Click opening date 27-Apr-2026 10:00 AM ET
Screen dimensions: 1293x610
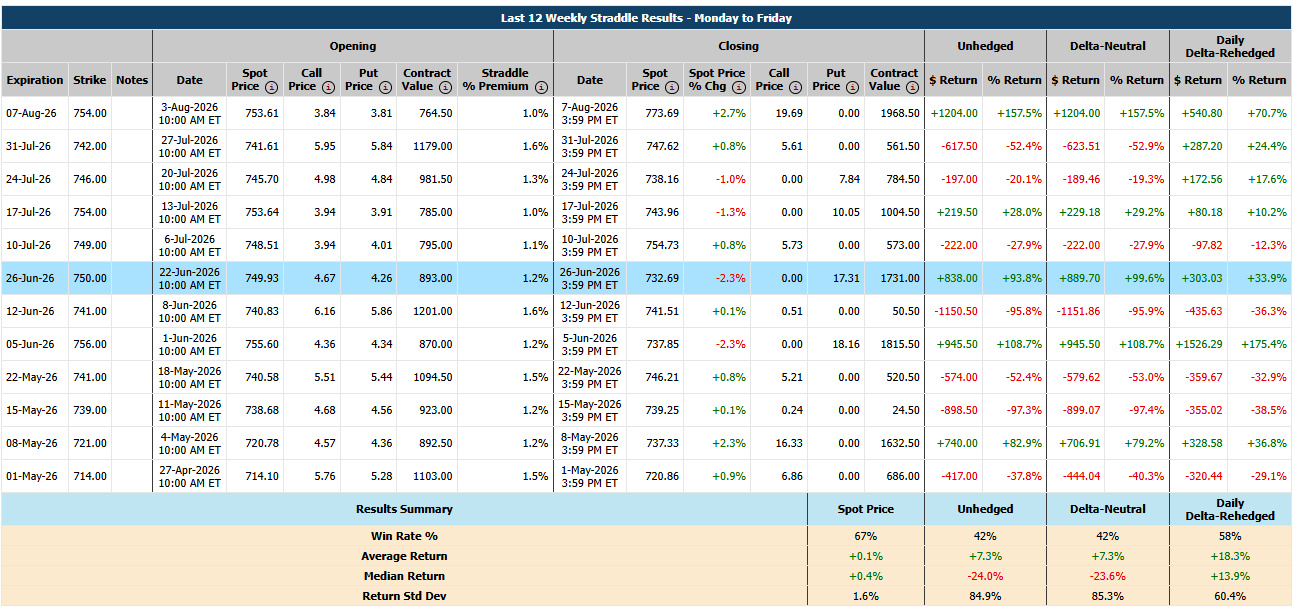(x=190, y=476)
